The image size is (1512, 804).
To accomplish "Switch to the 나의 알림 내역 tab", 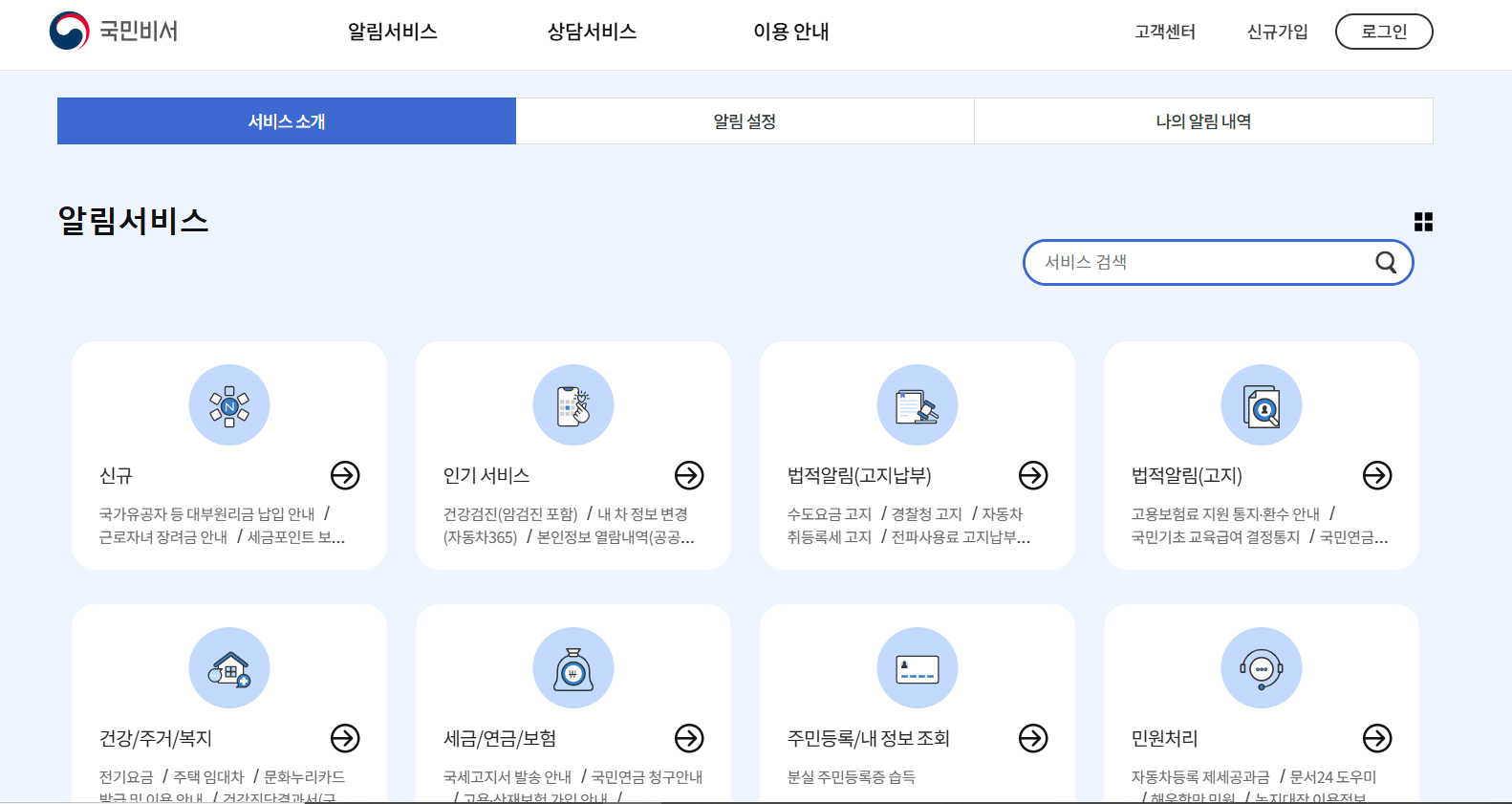I will pos(1203,121).
